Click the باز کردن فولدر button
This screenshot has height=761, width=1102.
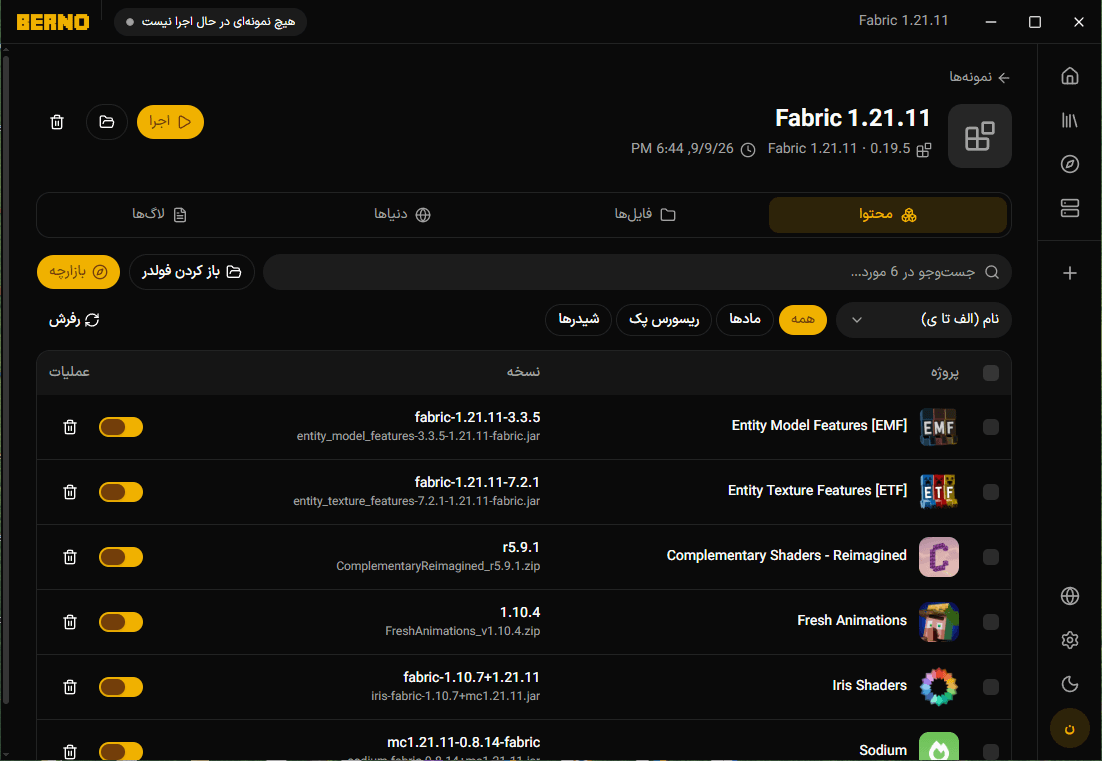pos(192,272)
